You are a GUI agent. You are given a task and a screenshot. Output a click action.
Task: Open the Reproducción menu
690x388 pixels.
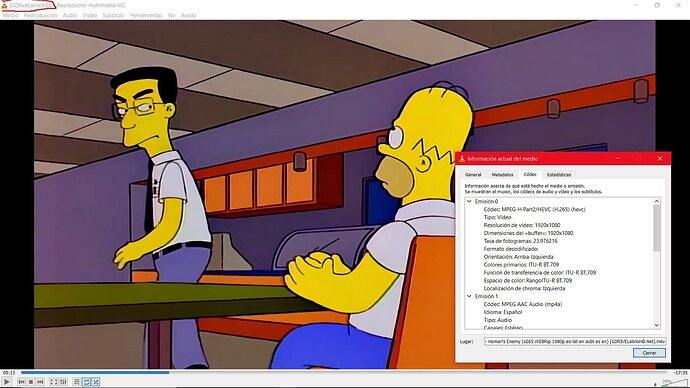(40, 15)
